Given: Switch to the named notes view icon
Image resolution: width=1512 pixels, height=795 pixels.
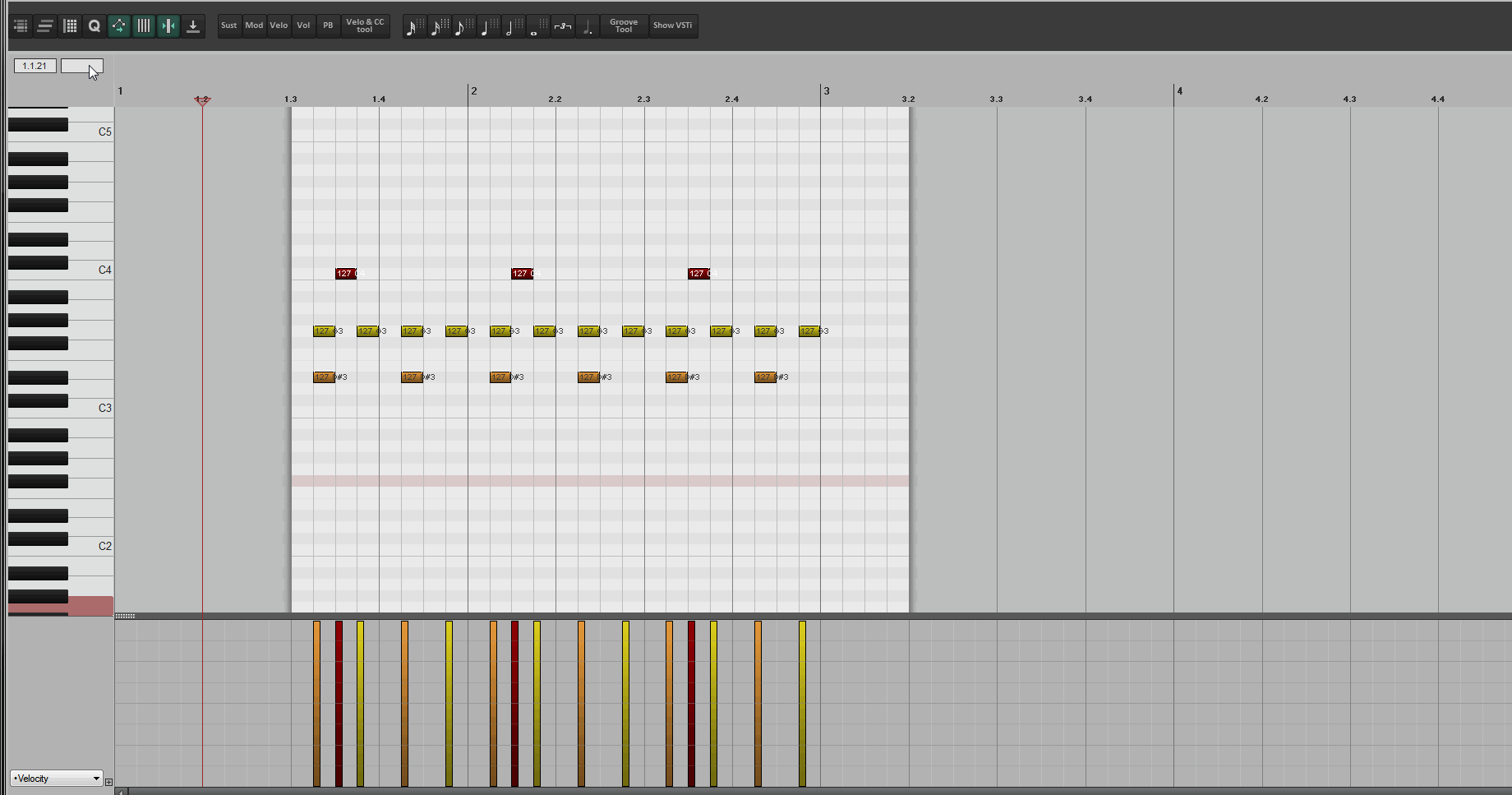Looking at the screenshot, I should 45,26.
